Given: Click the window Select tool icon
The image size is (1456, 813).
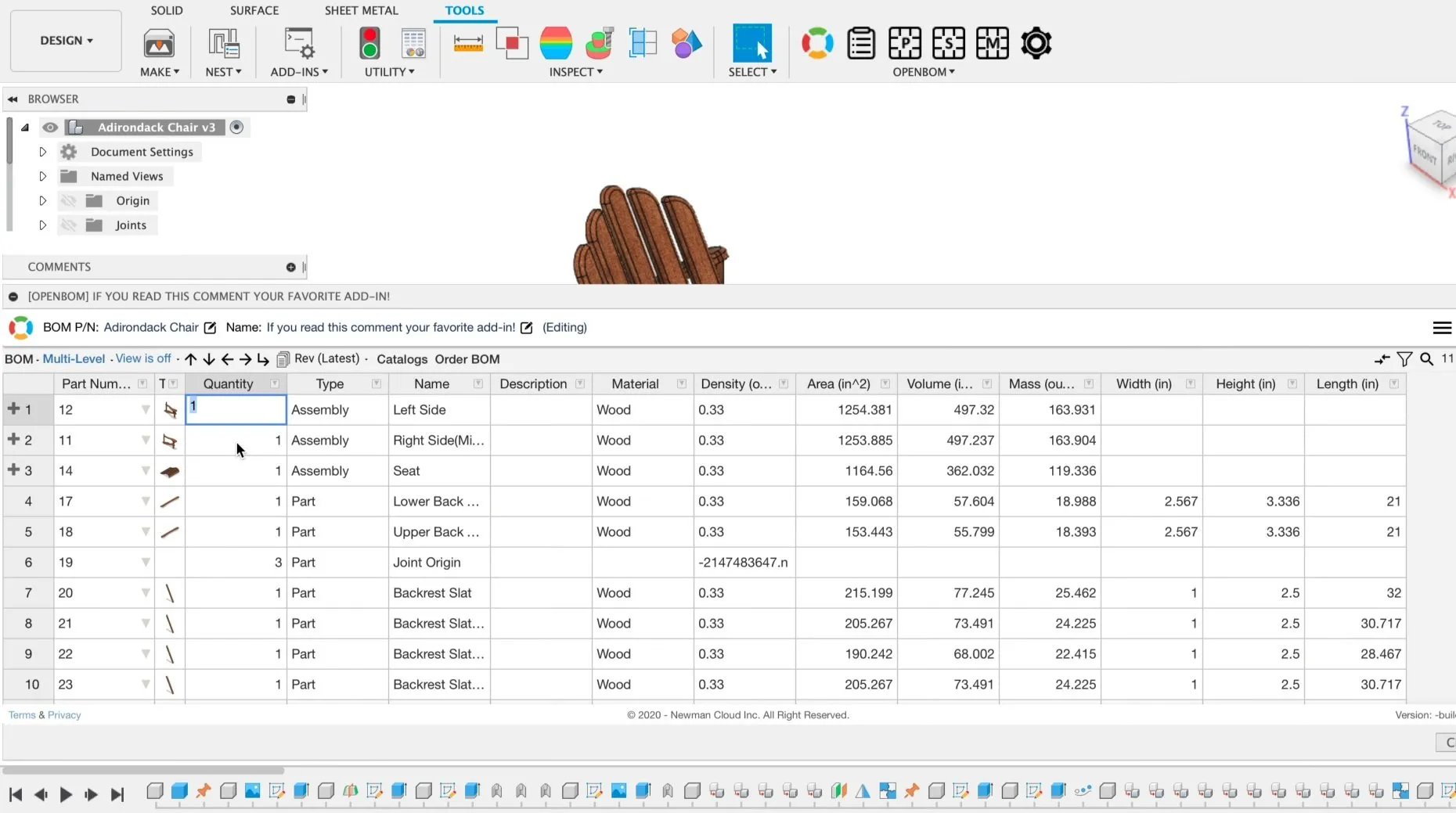Looking at the screenshot, I should [752, 43].
